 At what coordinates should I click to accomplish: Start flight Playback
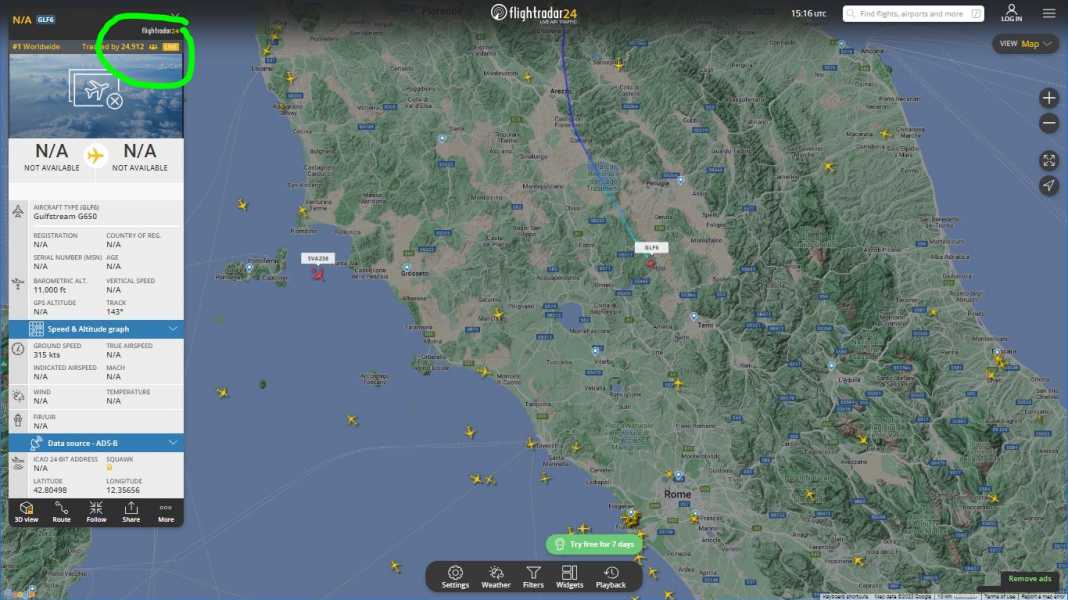coord(611,577)
